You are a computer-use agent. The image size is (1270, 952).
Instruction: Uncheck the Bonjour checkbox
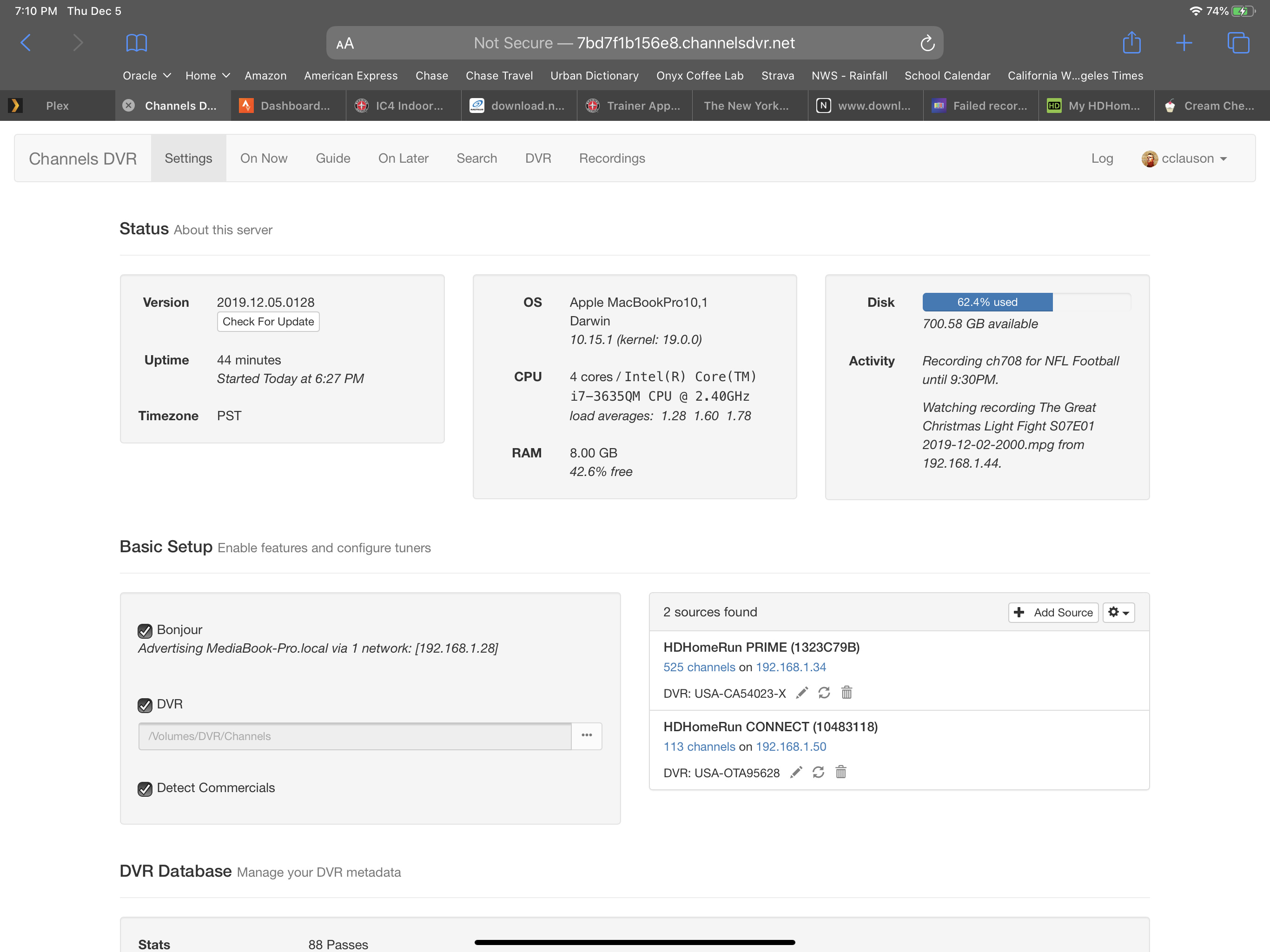(x=145, y=630)
